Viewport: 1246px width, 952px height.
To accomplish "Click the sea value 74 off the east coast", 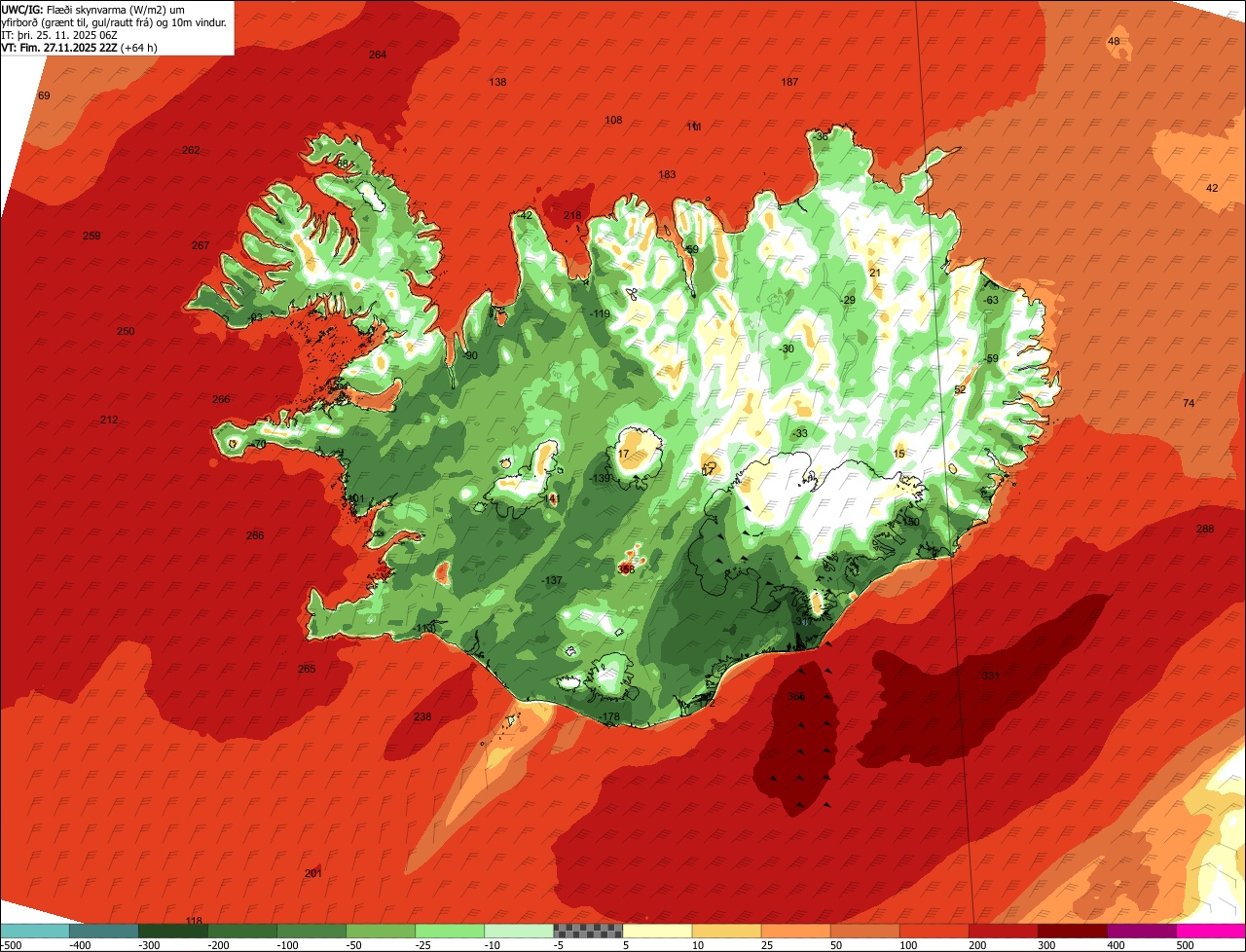I will tap(1189, 403).
